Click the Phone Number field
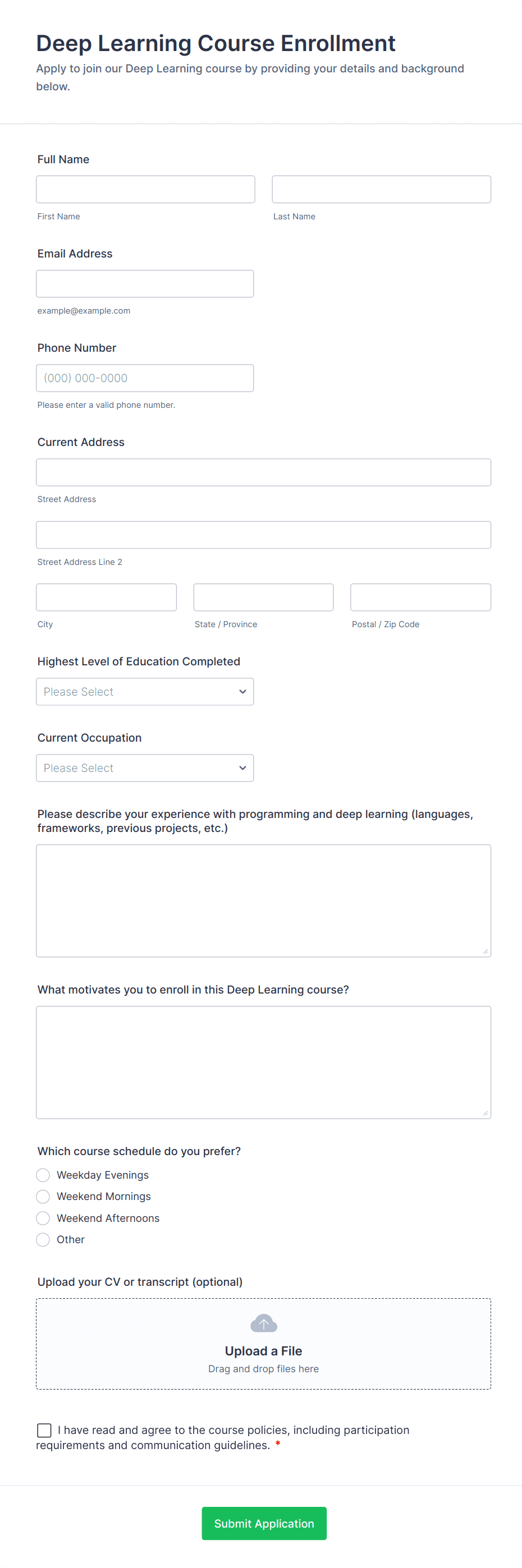Image resolution: width=522 pixels, height=1568 pixels. click(x=144, y=378)
